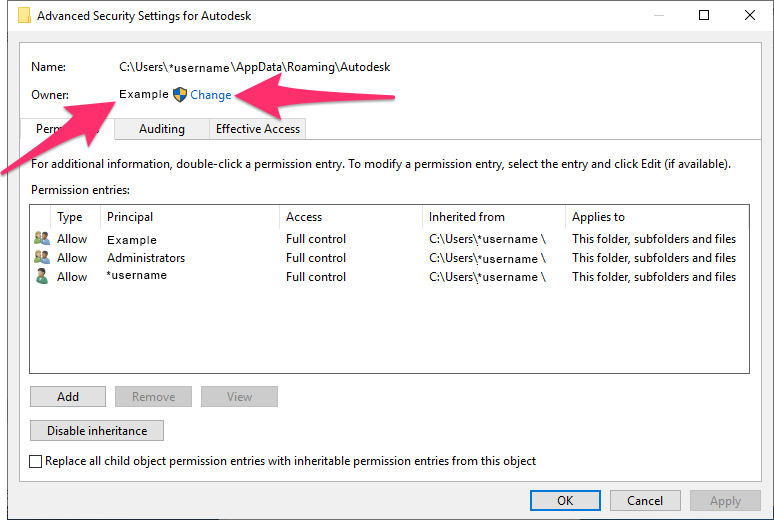The image size is (774, 520).
Task: Click Disable inheritance button
Action: click(x=97, y=431)
